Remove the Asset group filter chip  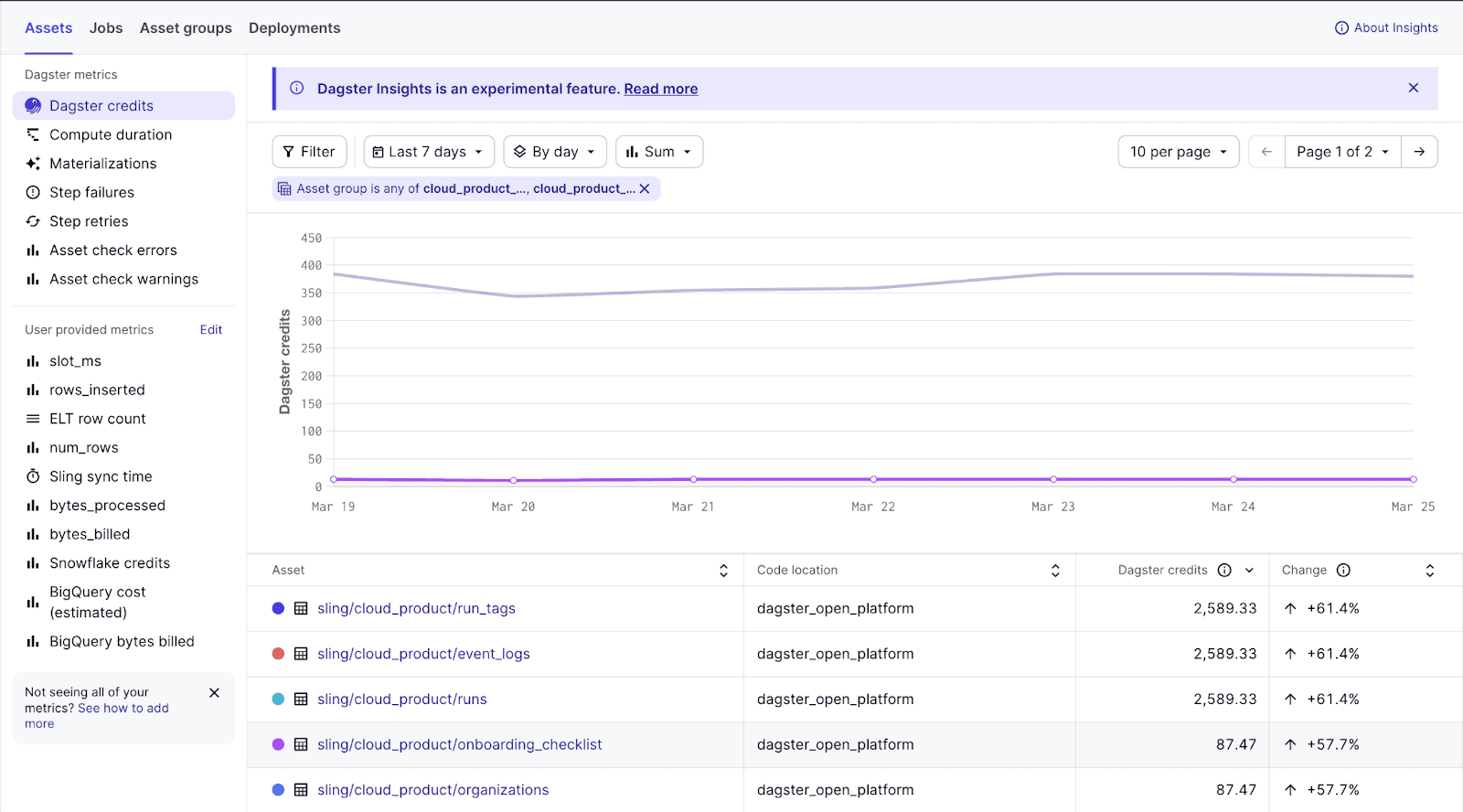(645, 188)
